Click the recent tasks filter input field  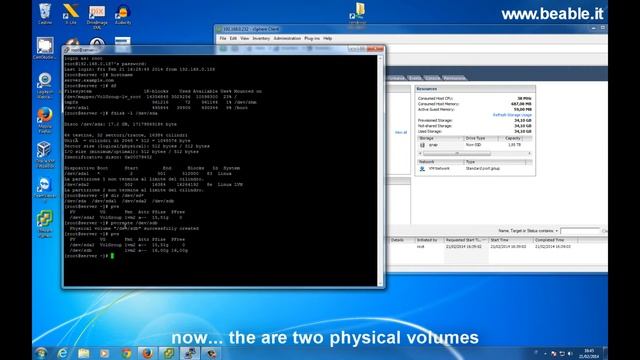click(x=580, y=231)
